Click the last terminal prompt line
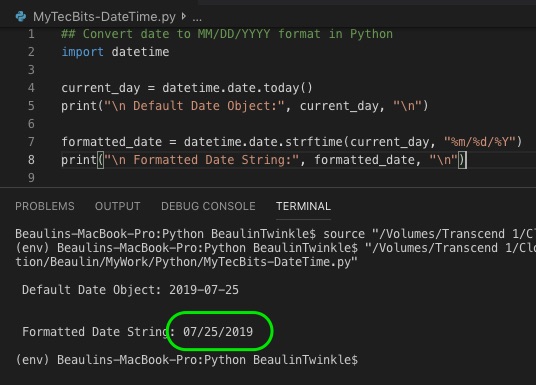Screen dimensions: 536x385 pos(187,360)
